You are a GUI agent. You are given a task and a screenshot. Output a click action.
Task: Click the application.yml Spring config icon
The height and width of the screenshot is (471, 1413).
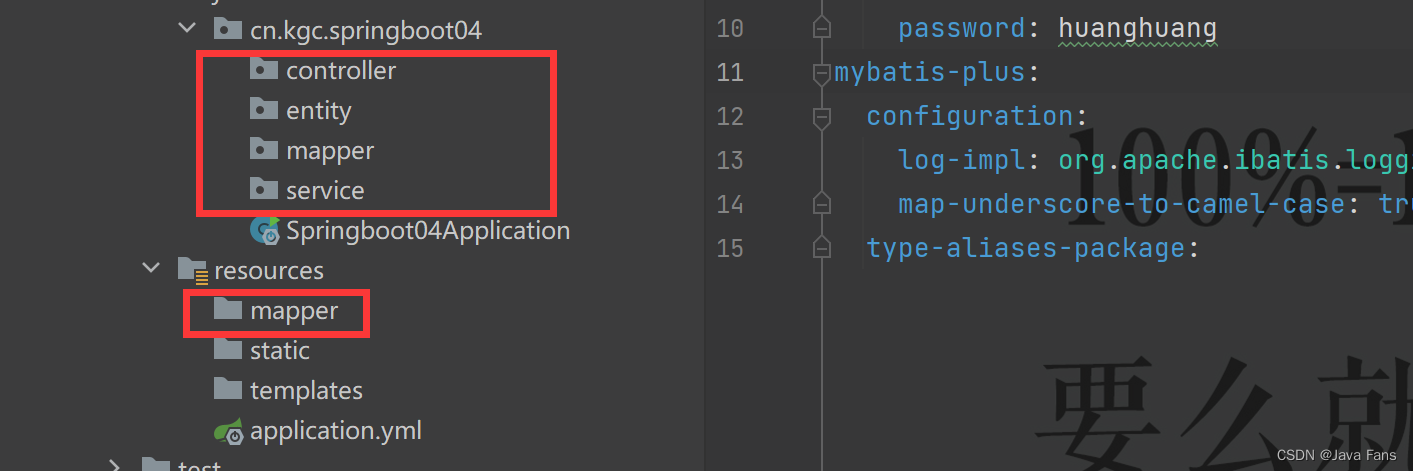coord(229,432)
